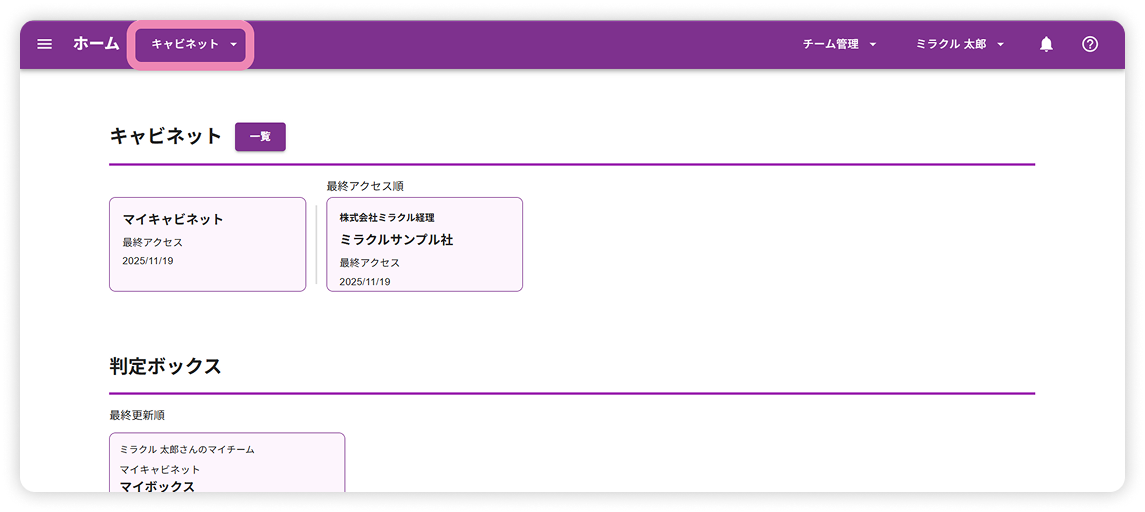This screenshot has width=1145, height=512.
Task: Click the caret arrow beside キャビネット in header
Action: point(233,45)
